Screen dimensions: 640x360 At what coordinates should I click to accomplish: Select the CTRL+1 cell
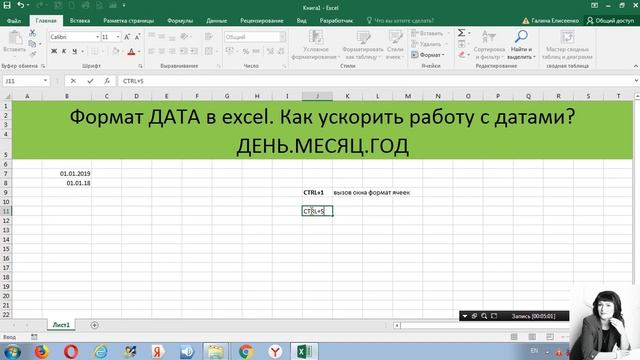[317, 192]
